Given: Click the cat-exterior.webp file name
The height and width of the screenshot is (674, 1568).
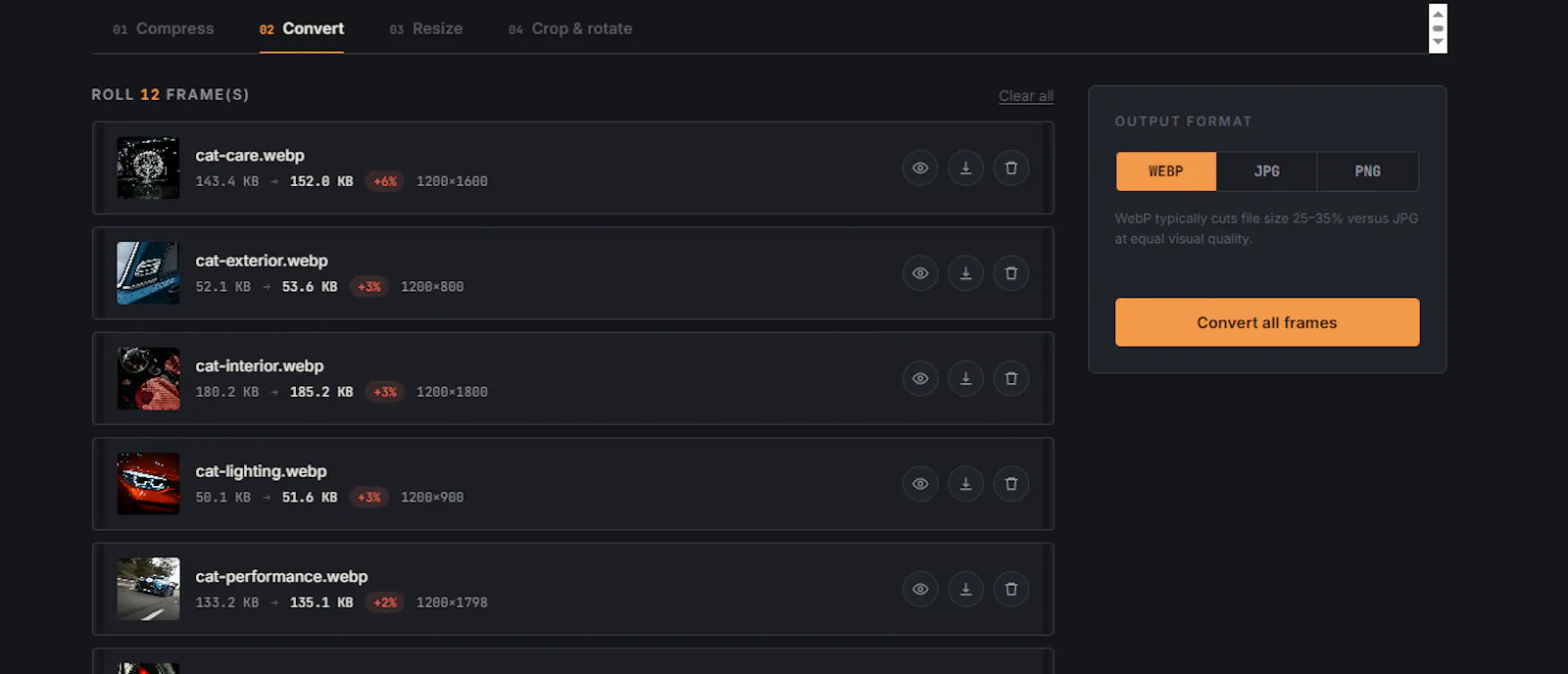Looking at the screenshot, I should coord(262,261).
